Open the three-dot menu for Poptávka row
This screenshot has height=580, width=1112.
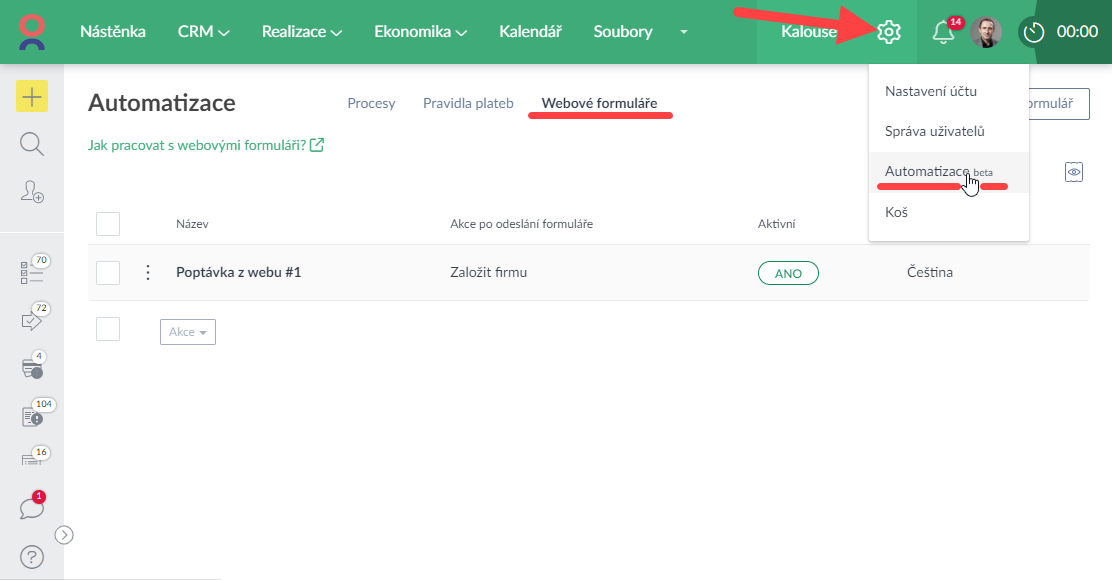(148, 272)
